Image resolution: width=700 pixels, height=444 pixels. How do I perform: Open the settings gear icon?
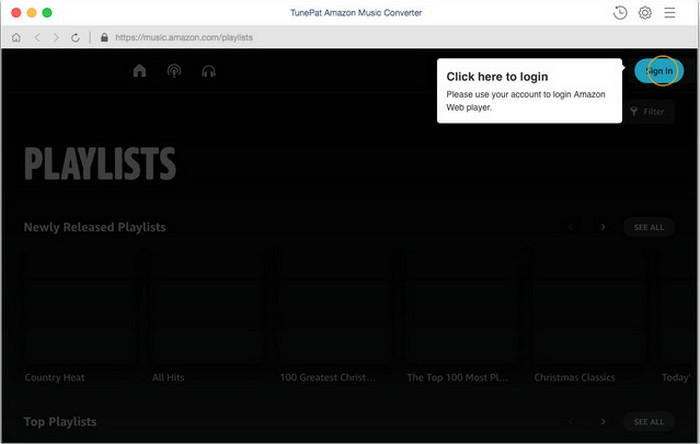(x=645, y=13)
